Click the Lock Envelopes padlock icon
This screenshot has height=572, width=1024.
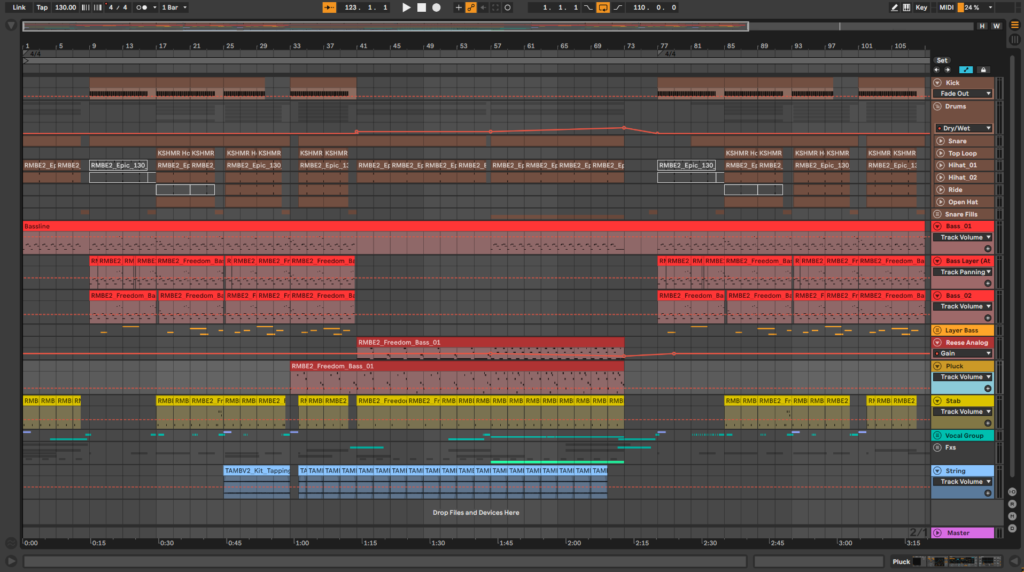[983, 70]
